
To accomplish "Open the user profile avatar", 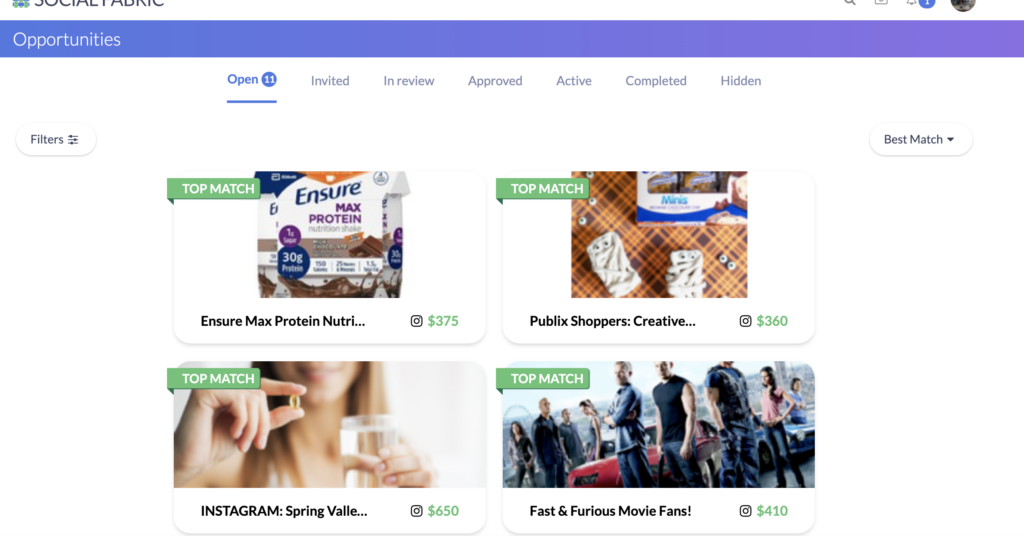I will 963,5.
